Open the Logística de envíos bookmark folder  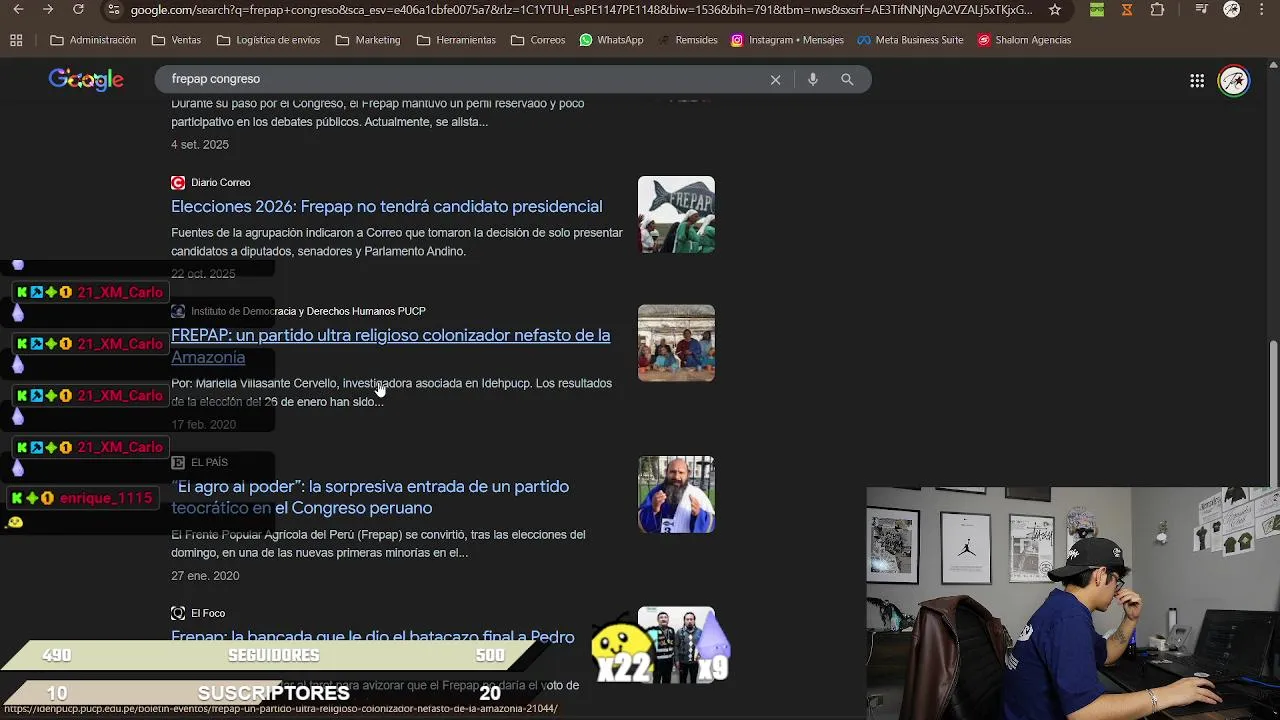pos(268,40)
